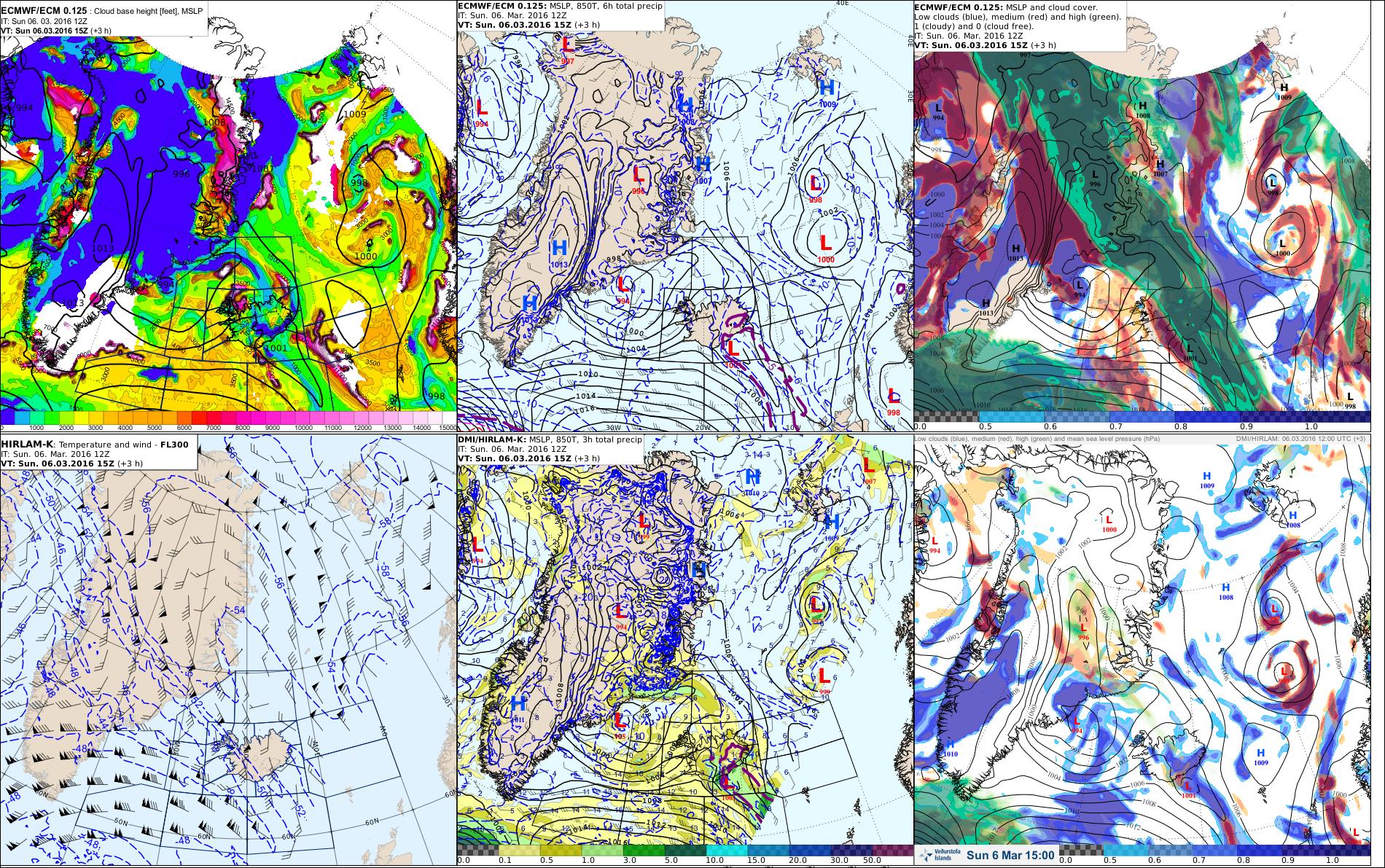1385x868 pixels.
Task: Pick the 5.0 dark green swatch in precipitation legend
Action: [685, 851]
